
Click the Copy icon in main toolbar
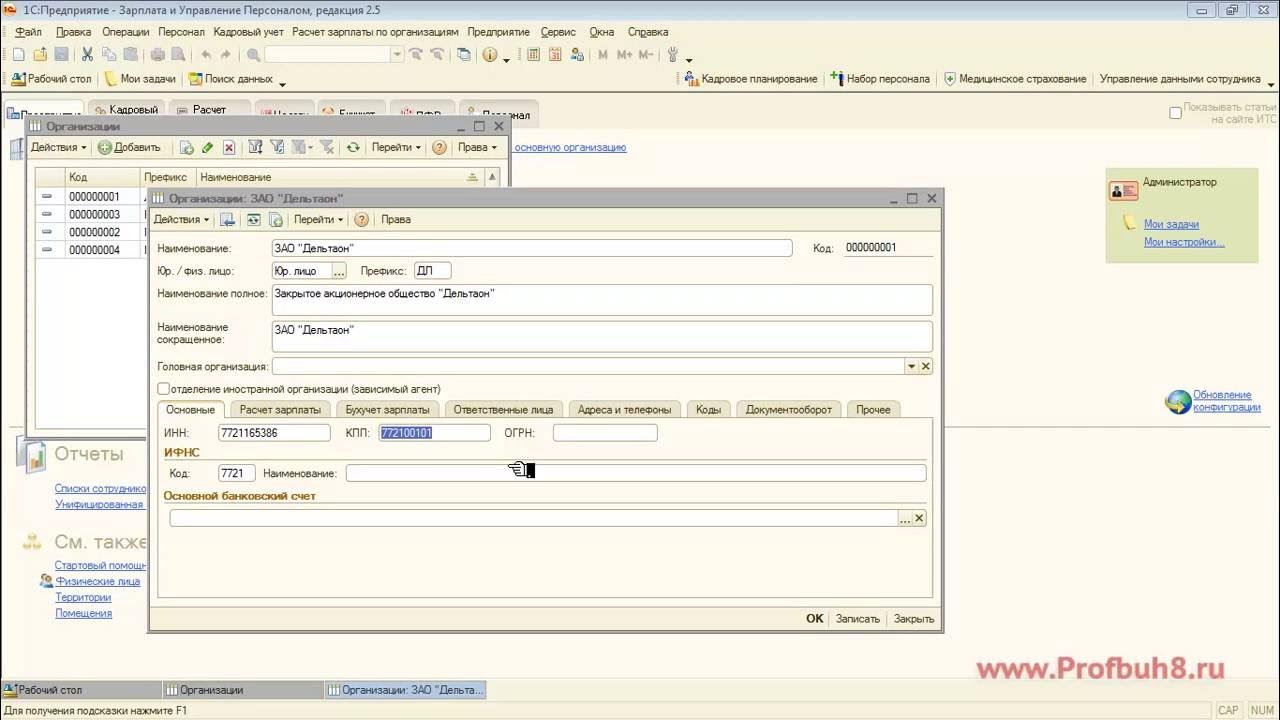(109, 55)
